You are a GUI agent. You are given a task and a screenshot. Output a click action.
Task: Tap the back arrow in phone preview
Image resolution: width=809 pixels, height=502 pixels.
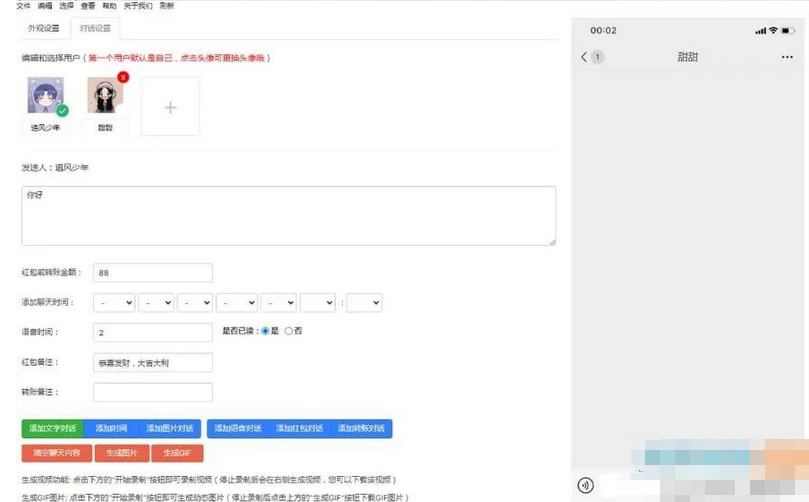pyautogui.click(x=584, y=57)
